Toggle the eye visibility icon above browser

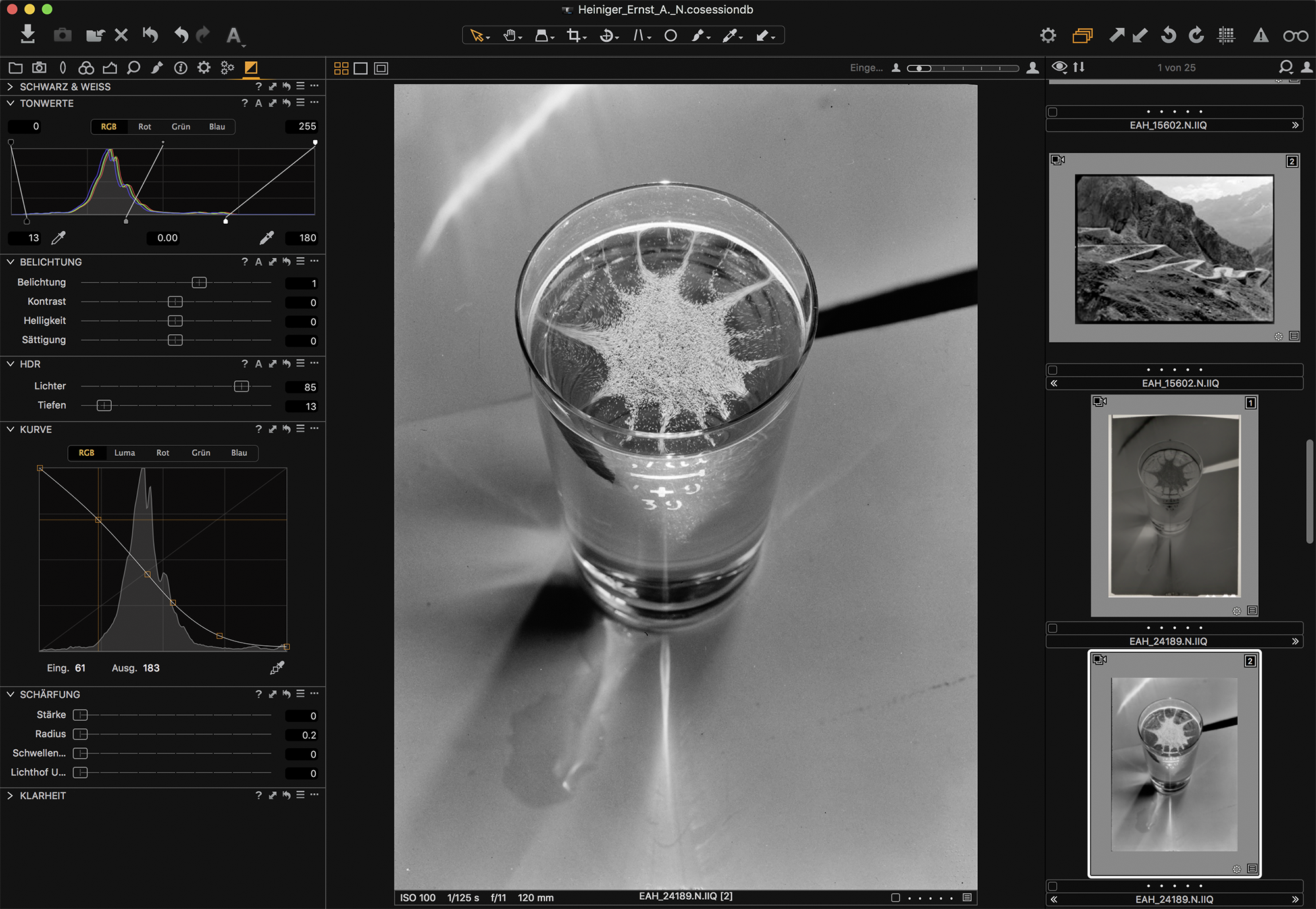1059,67
